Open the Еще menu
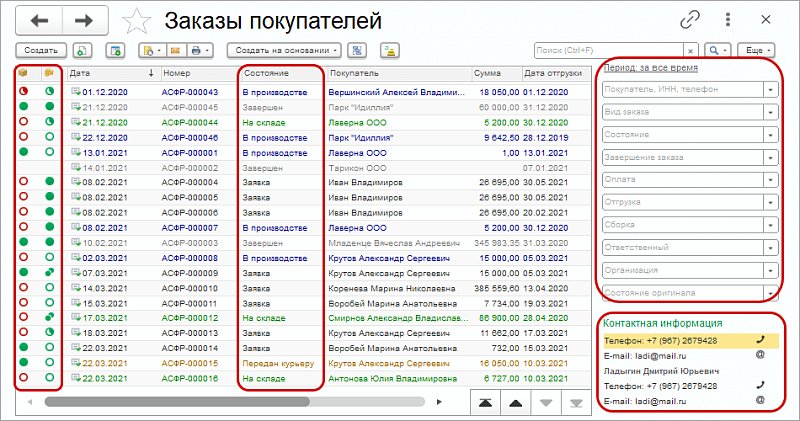The image size is (800, 421). click(757, 51)
